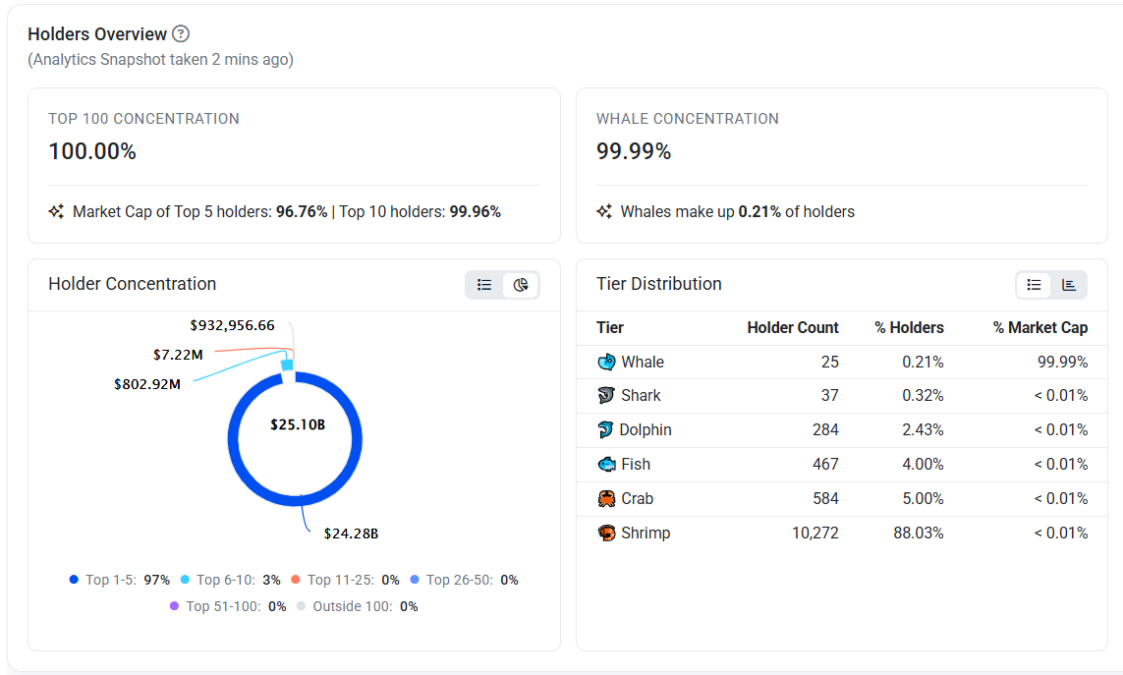Screen dimensions: 1123x675
Task: Open the Holders Overview help tooltip
Action: coord(180,33)
